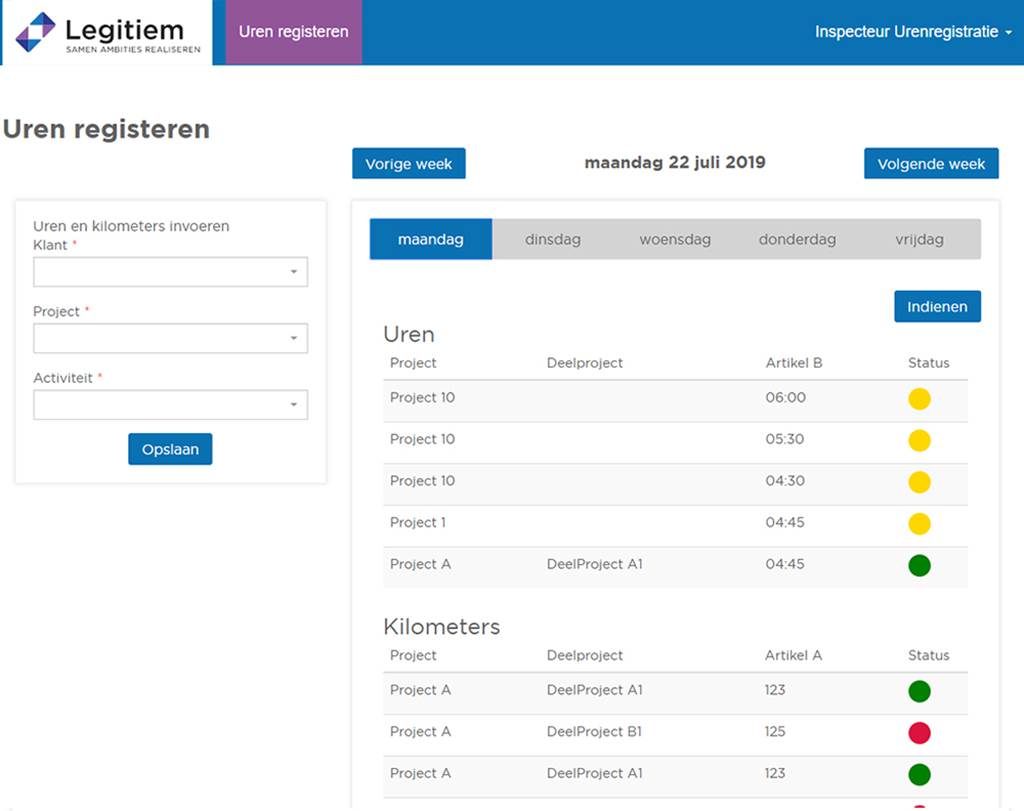
Task: Click red status dot for DeelProject B1
Action: tap(919, 733)
